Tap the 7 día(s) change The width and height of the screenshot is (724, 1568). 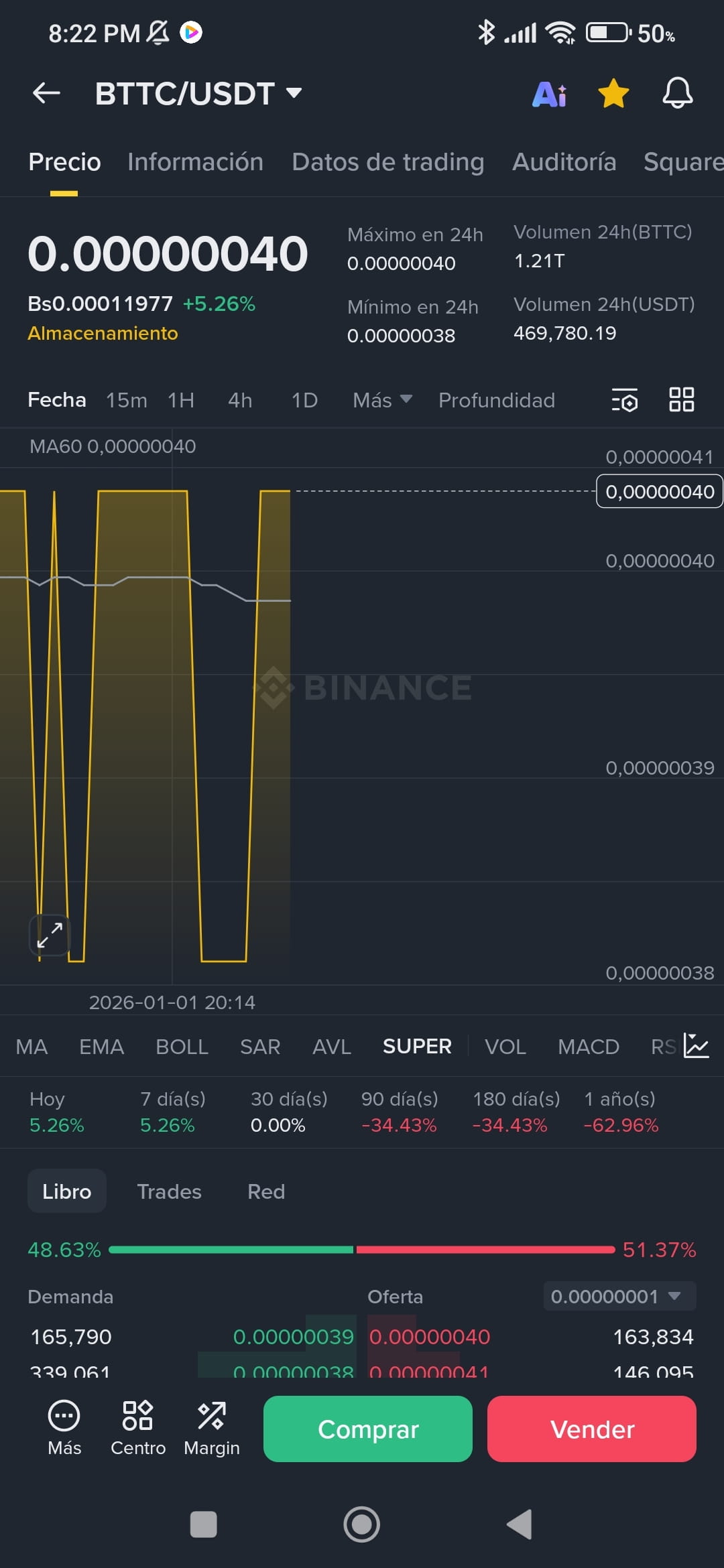[x=173, y=1112]
